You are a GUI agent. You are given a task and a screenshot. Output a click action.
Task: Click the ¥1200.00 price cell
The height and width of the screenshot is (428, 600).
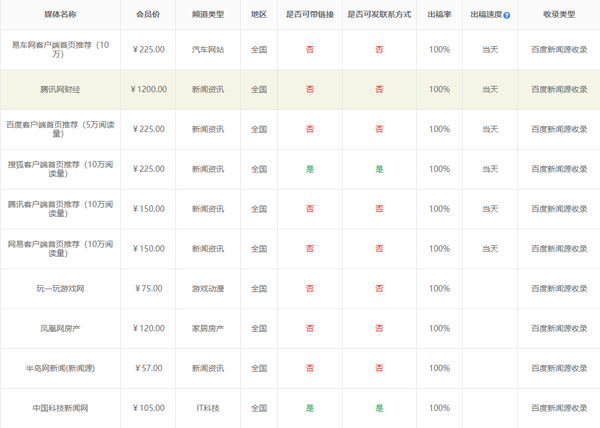(x=148, y=89)
